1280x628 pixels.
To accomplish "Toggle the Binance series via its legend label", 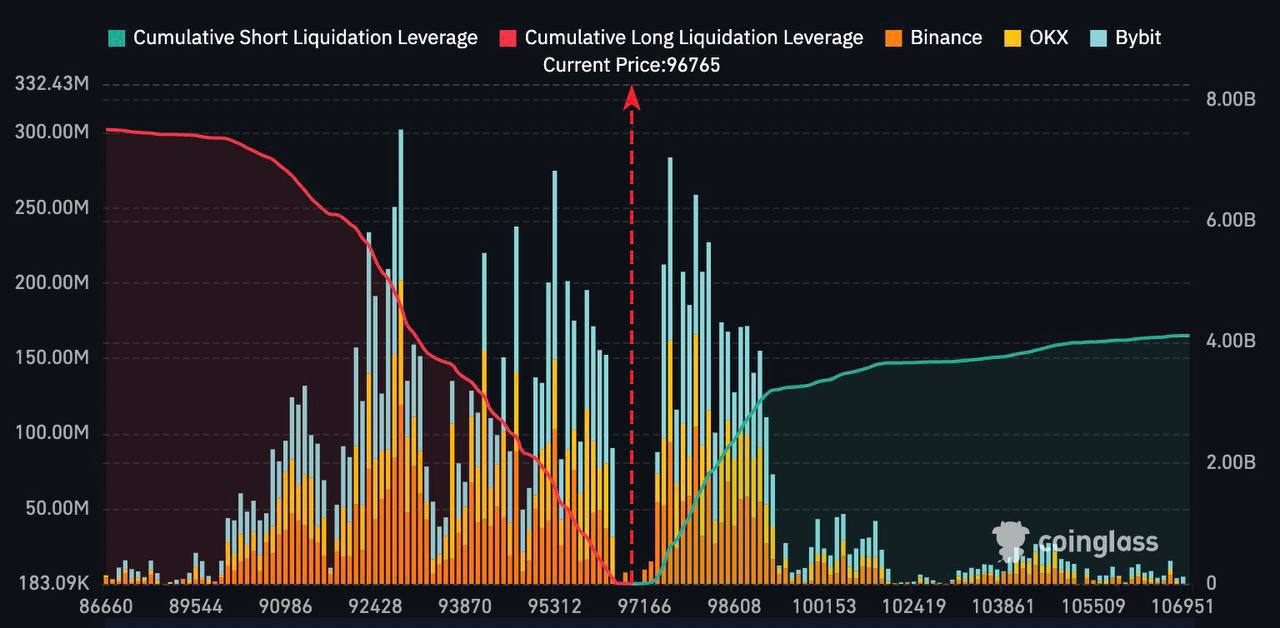I will click(x=946, y=38).
